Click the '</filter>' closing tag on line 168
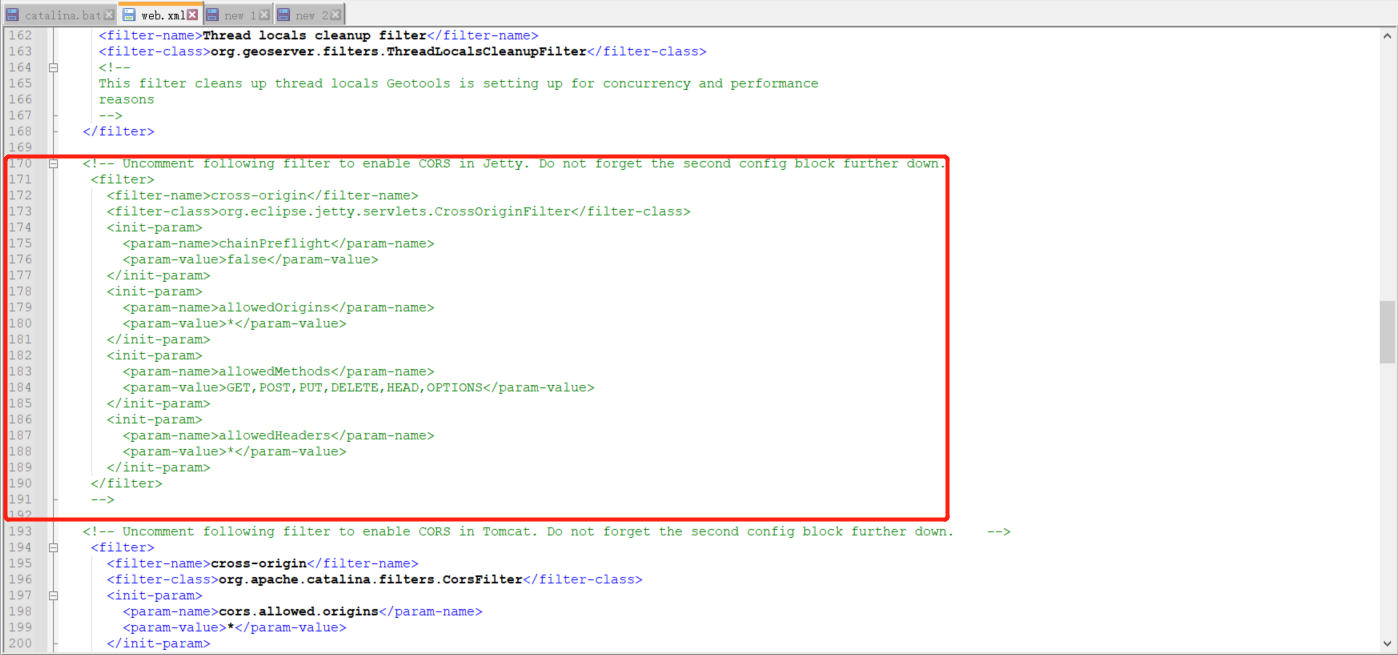The height and width of the screenshot is (655, 1398). pos(118,132)
